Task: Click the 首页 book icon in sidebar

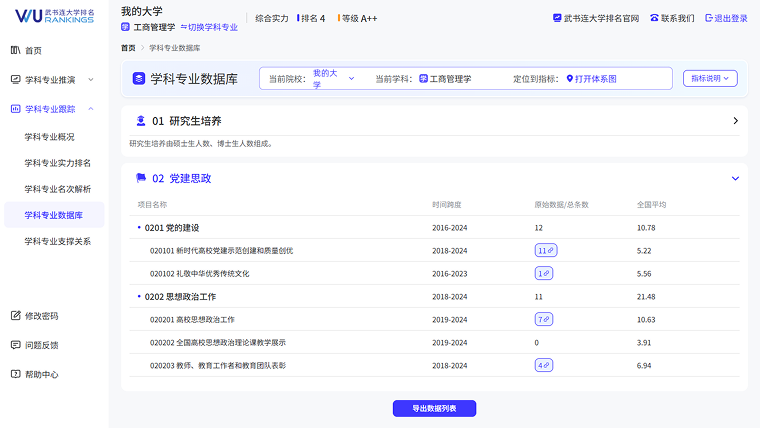Action: click(x=16, y=50)
